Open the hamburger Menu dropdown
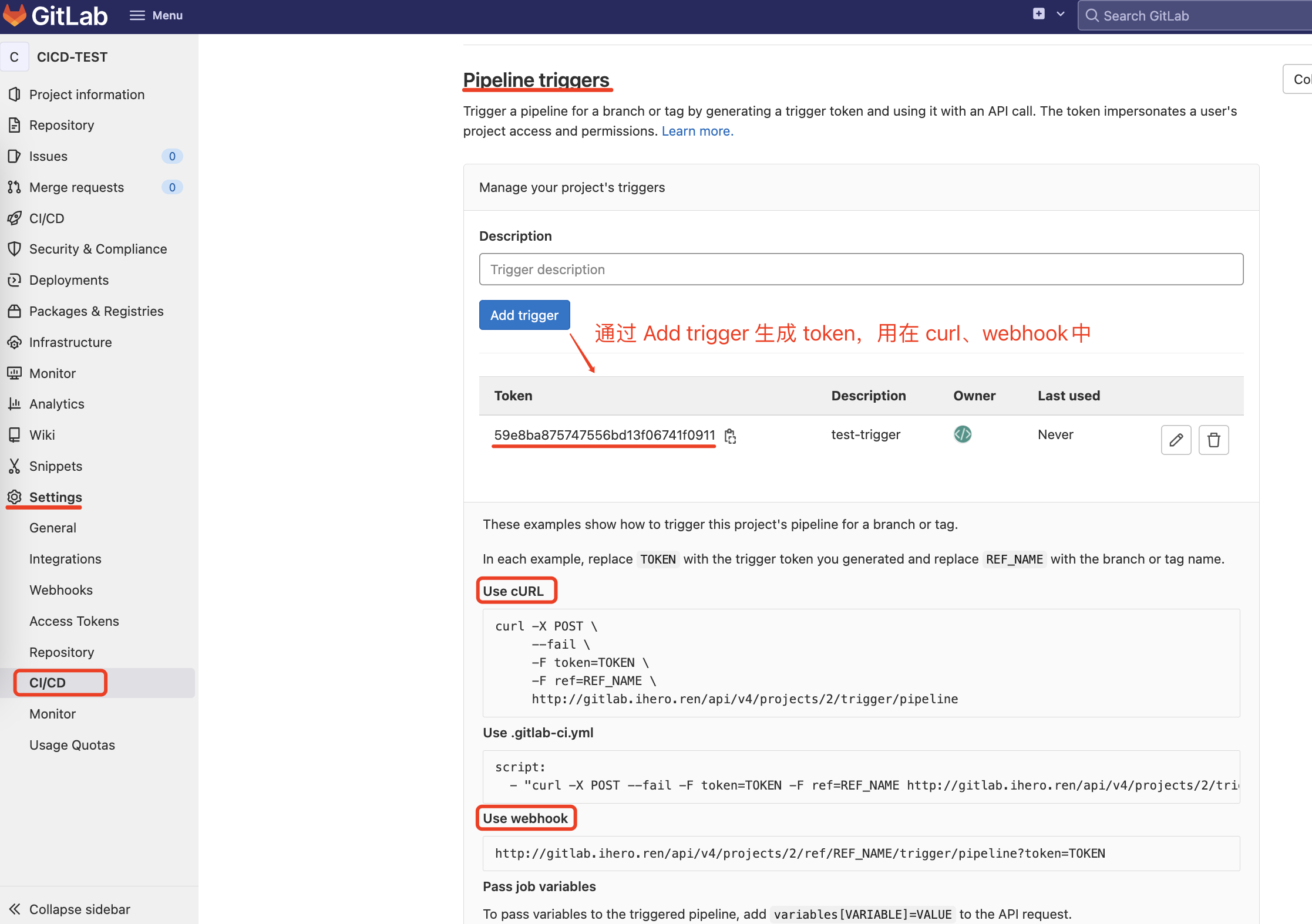1312x924 pixels. pos(156,15)
